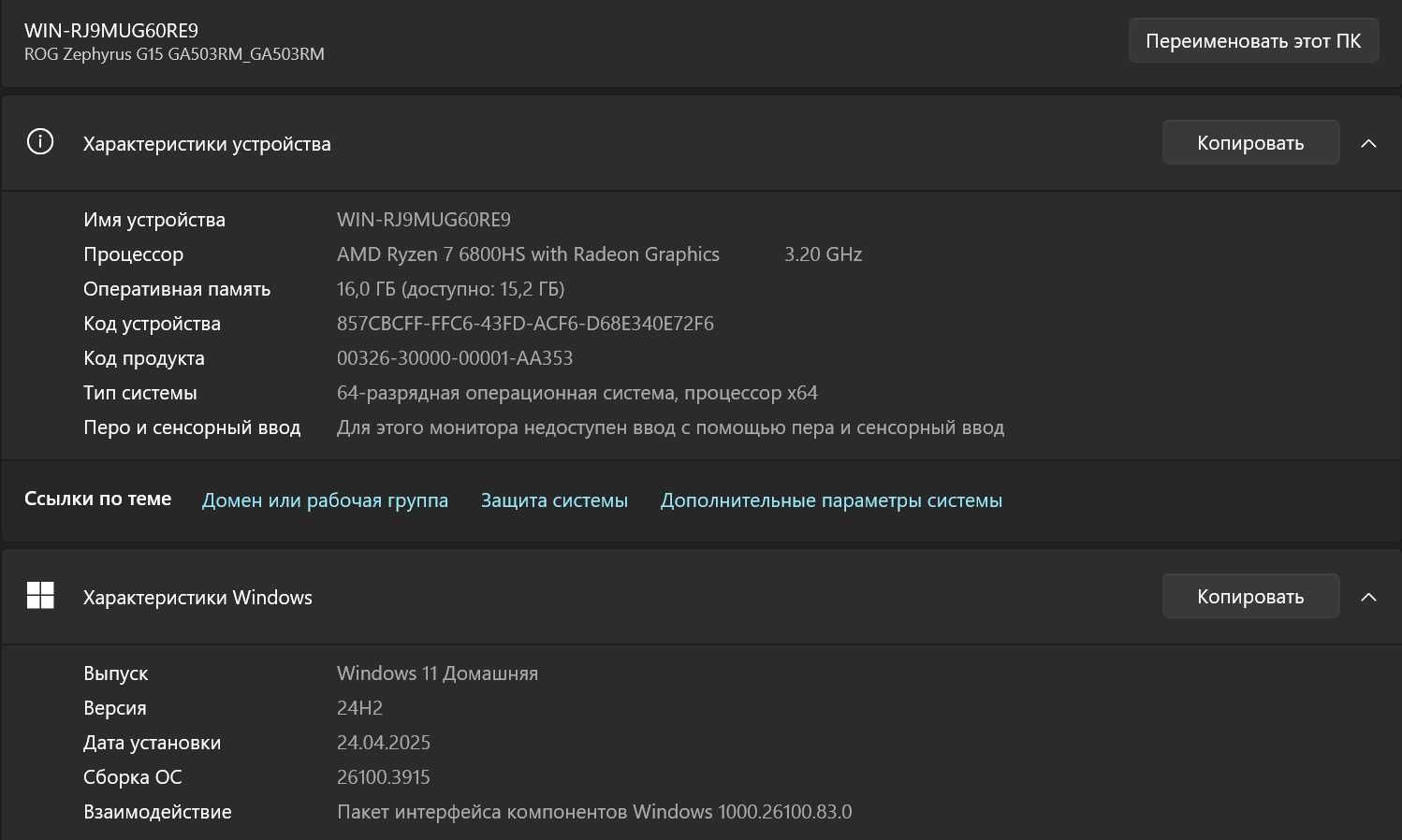1402x840 pixels.
Task: Select OS build 26100.3915 value
Action: coord(384,777)
